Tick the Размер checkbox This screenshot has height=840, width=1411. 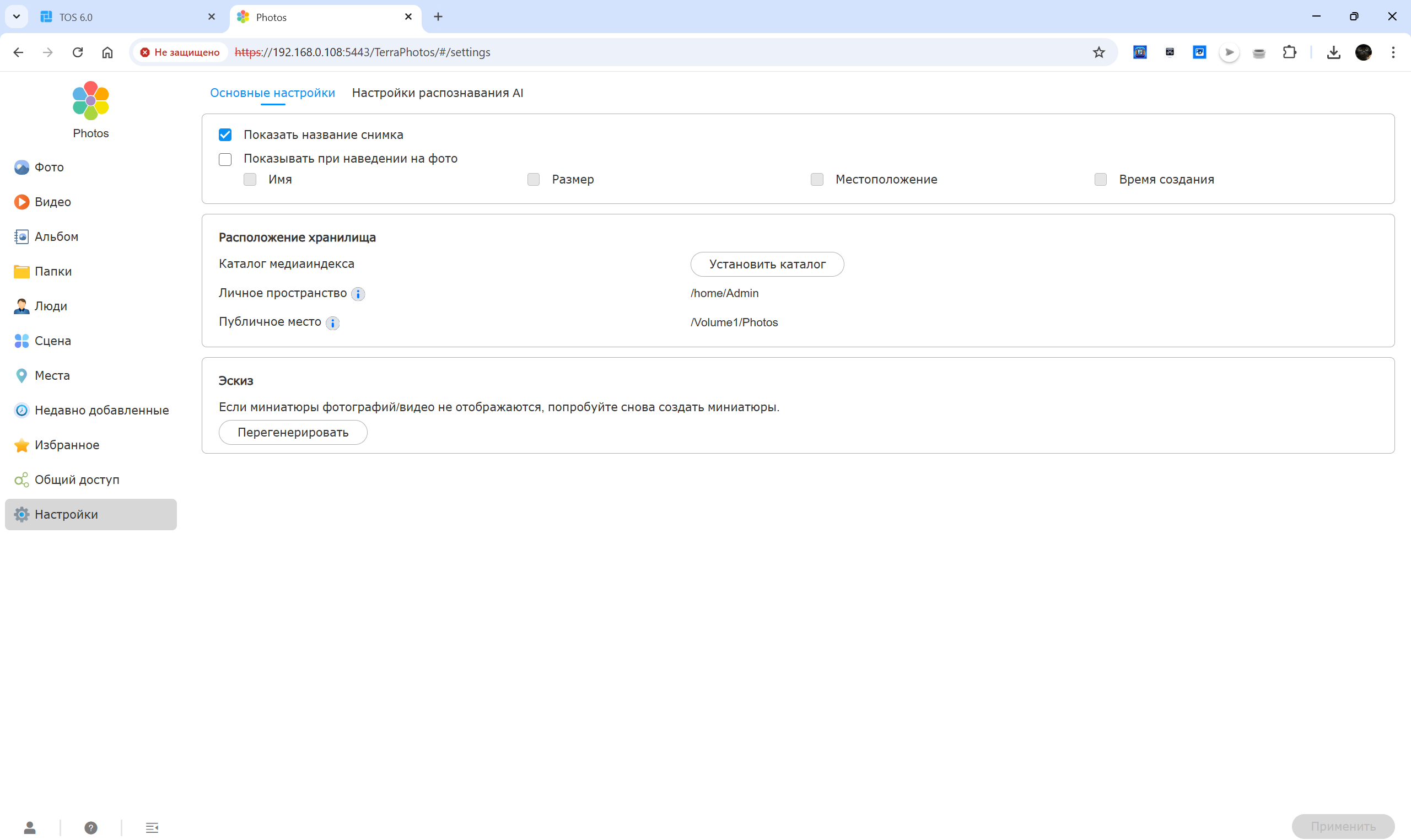pos(533,180)
